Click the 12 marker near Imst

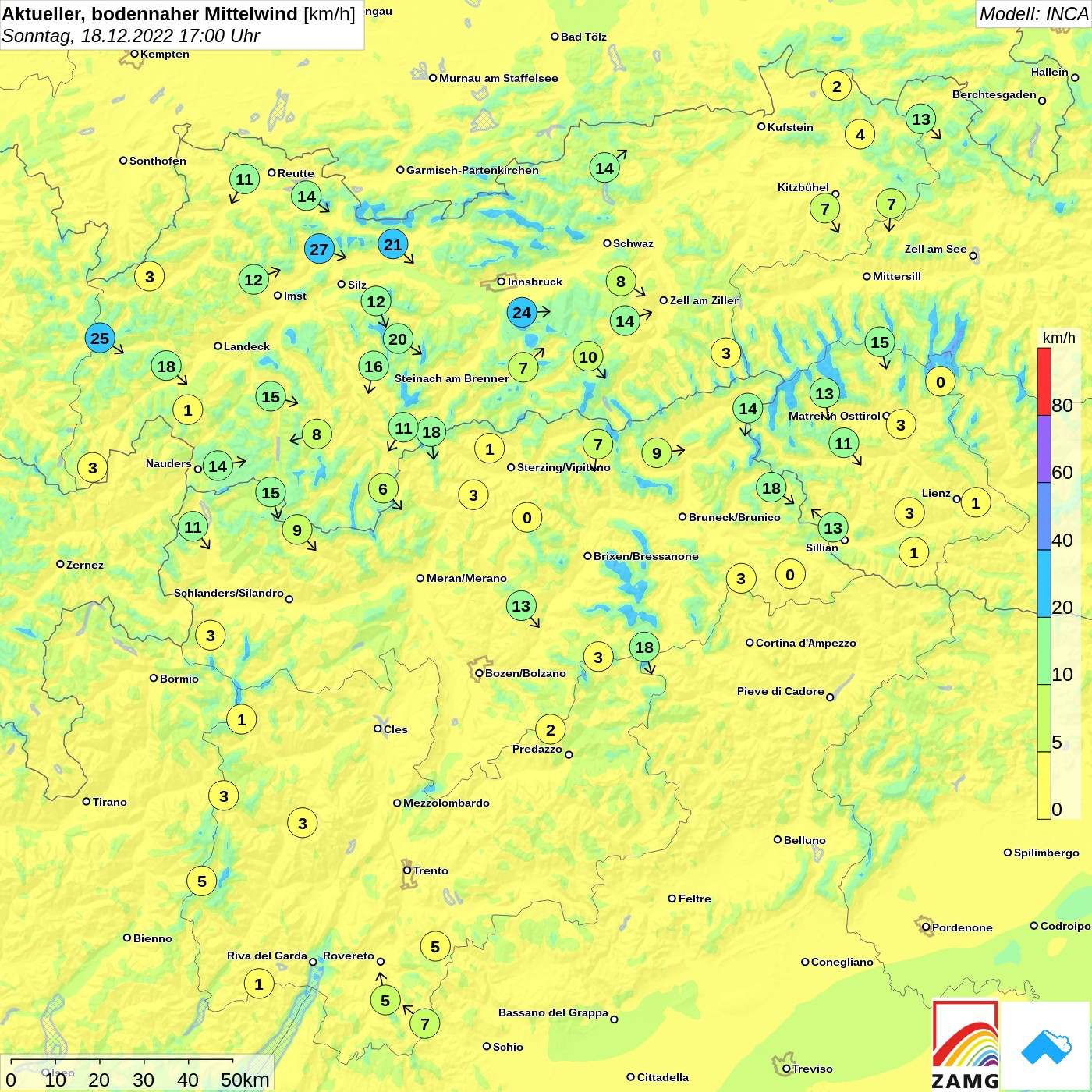(253, 280)
